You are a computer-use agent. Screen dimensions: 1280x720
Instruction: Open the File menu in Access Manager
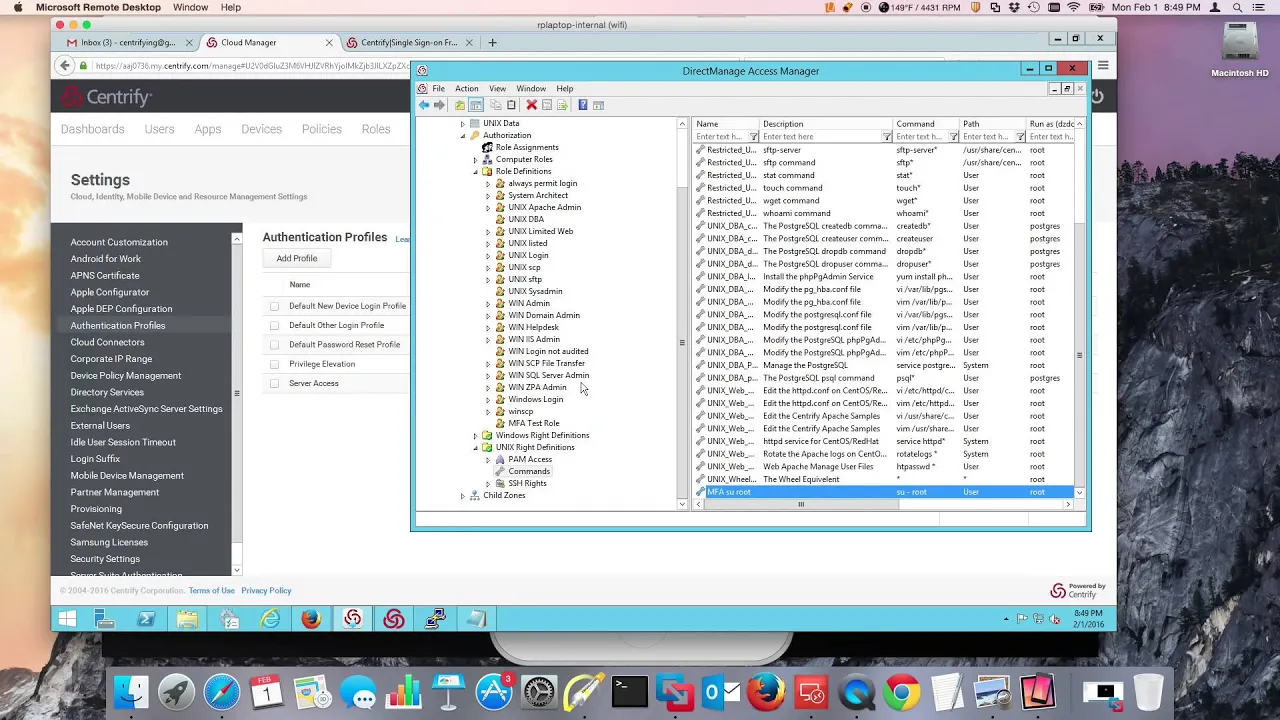coord(438,89)
